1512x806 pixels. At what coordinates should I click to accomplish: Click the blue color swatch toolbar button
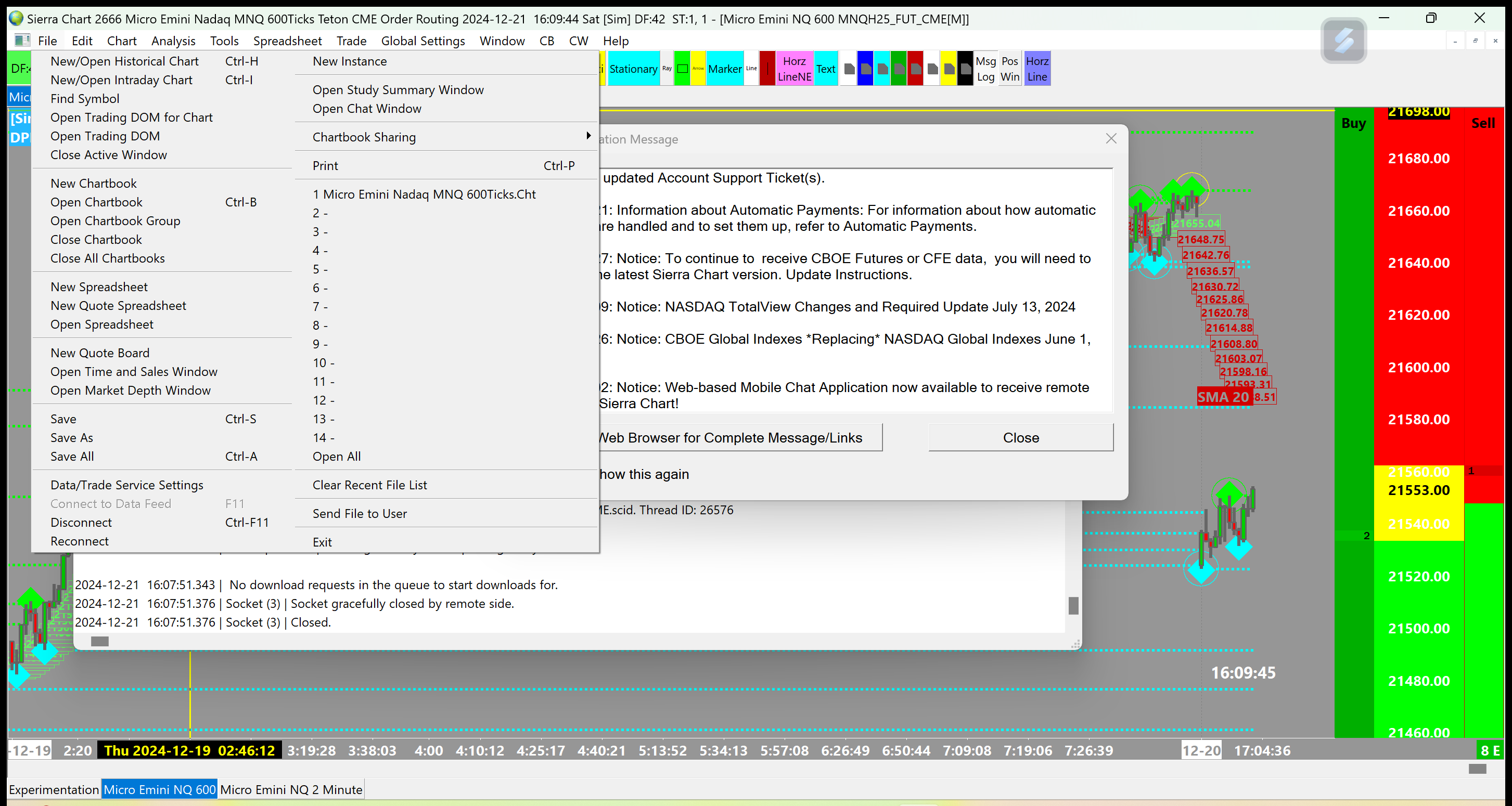click(865, 69)
